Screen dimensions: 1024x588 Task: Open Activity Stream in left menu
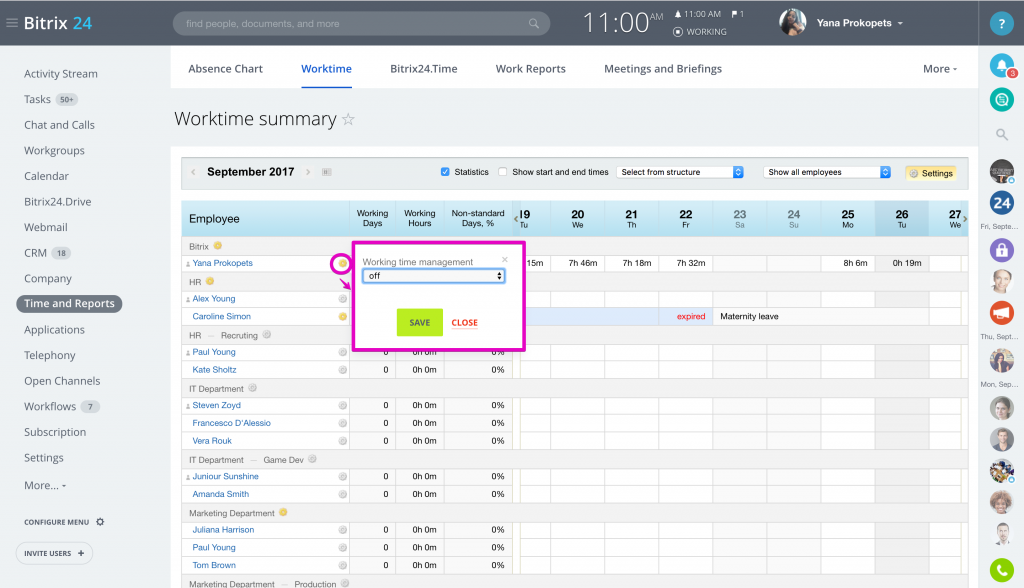coord(61,74)
